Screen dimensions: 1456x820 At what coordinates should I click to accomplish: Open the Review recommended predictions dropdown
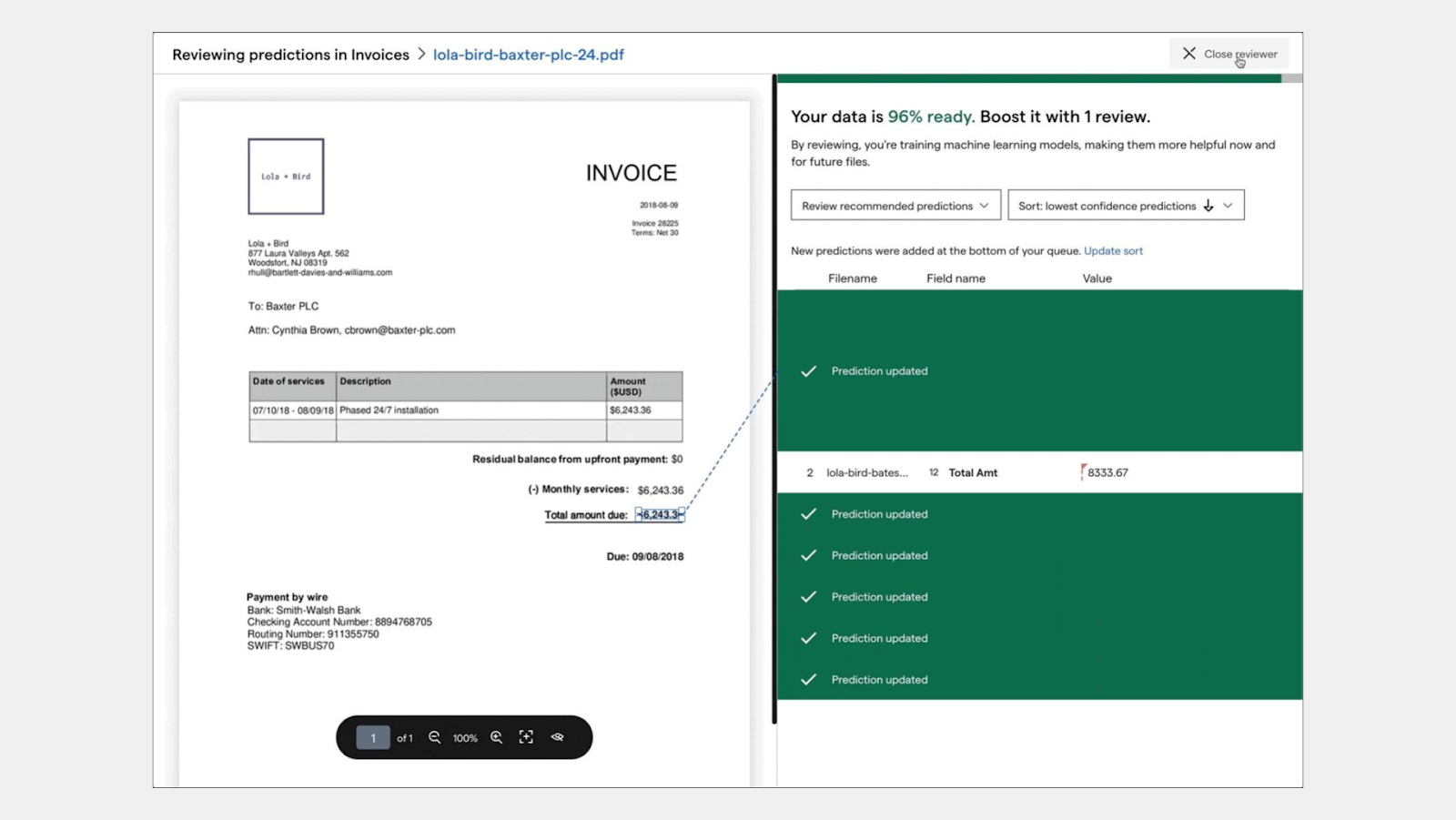point(895,206)
